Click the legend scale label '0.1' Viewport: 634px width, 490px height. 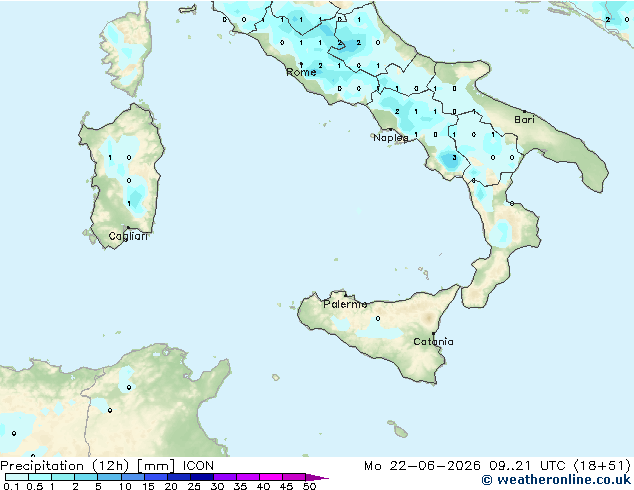pos(11,486)
